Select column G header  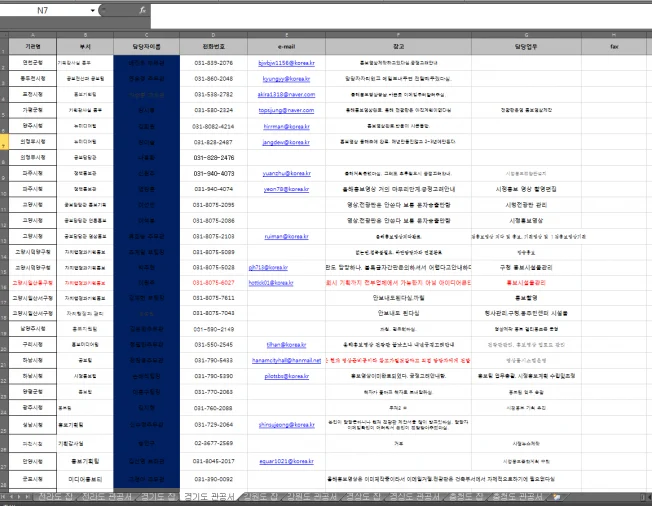tap(526, 35)
